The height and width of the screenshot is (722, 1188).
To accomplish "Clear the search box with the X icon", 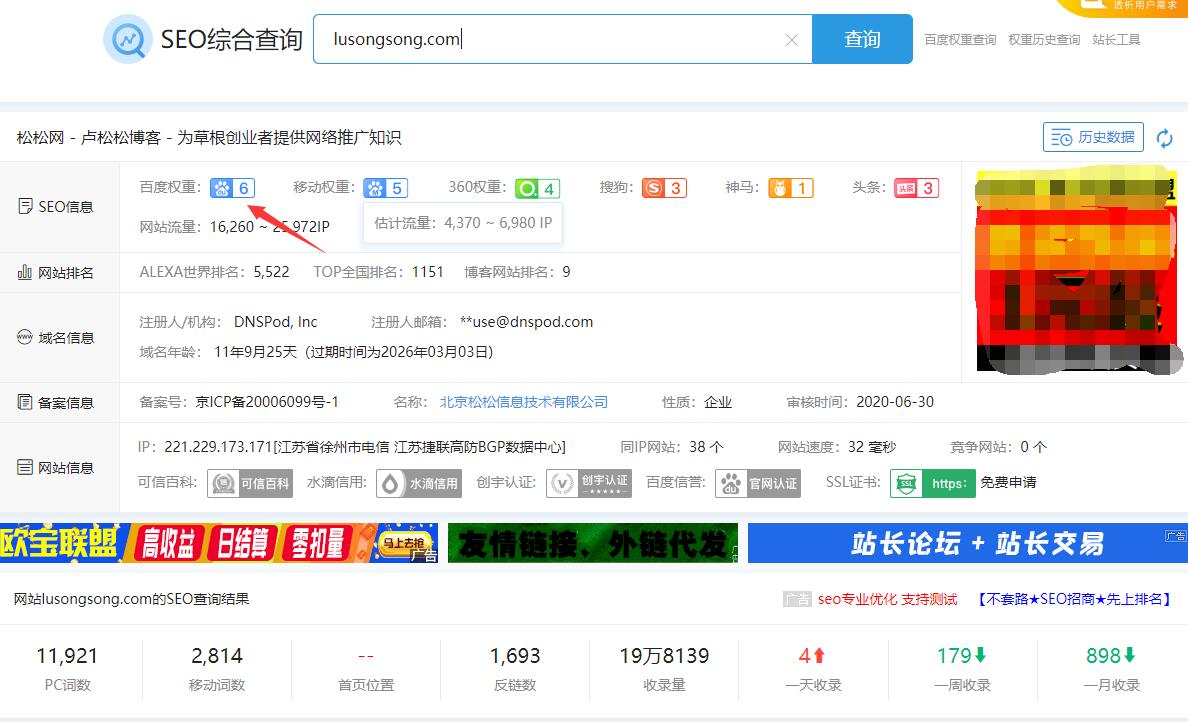I will (x=792, y=39).
